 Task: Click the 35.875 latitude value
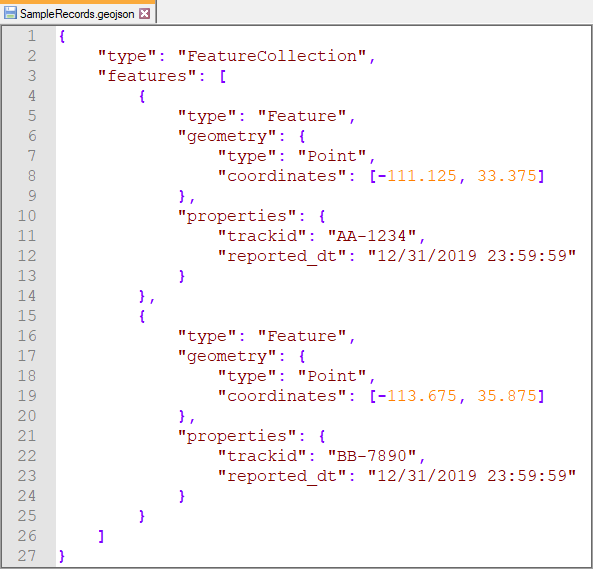(x=507, y=396)
